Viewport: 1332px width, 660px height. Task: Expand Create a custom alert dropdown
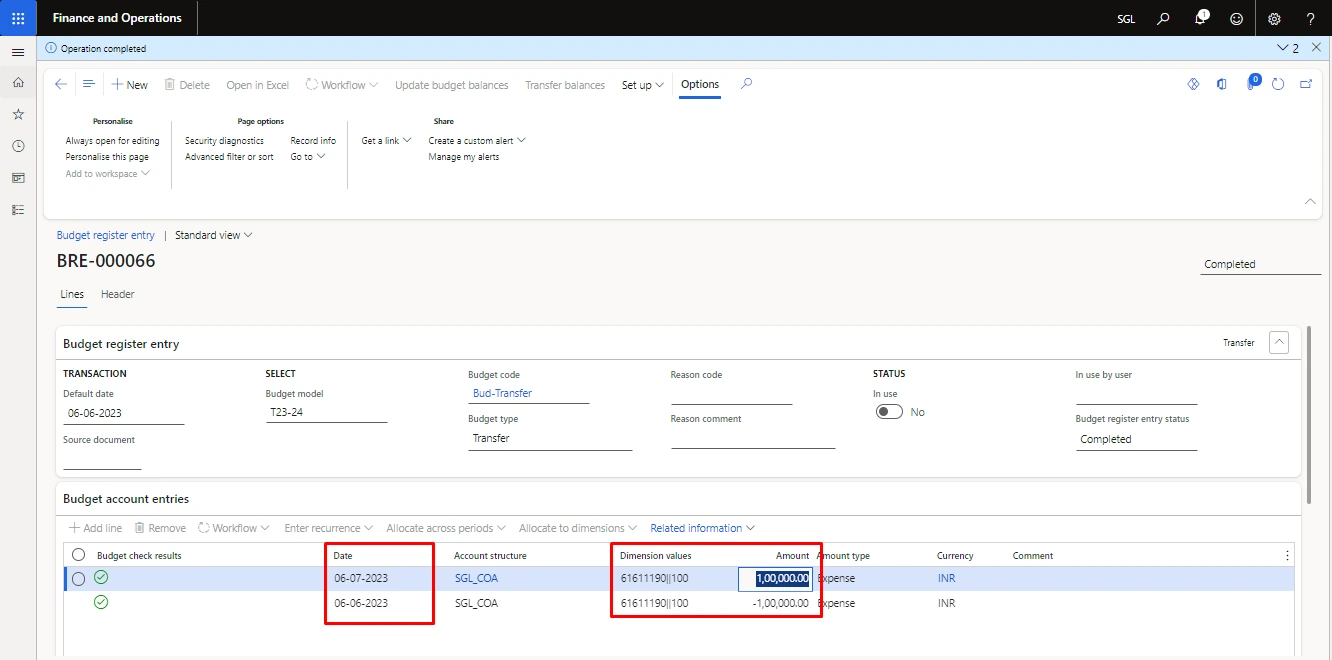[x=477, y=141]
